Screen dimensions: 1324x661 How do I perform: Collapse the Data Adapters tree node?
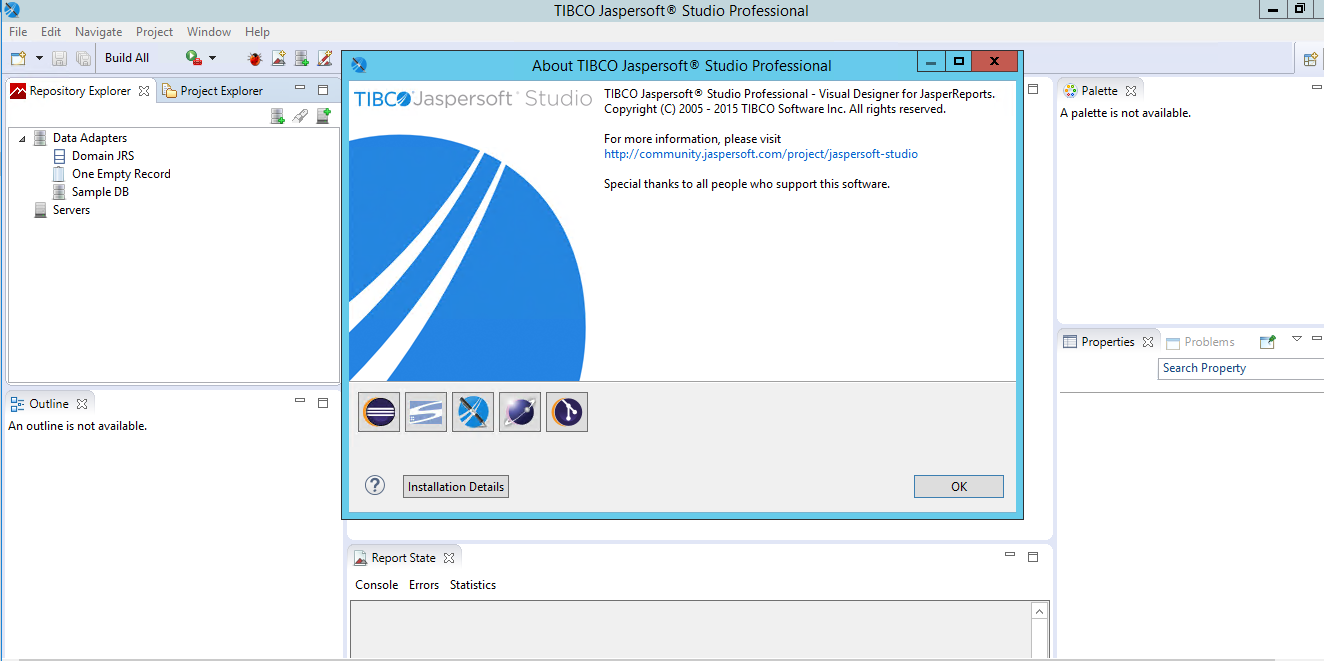click(22, 139)
